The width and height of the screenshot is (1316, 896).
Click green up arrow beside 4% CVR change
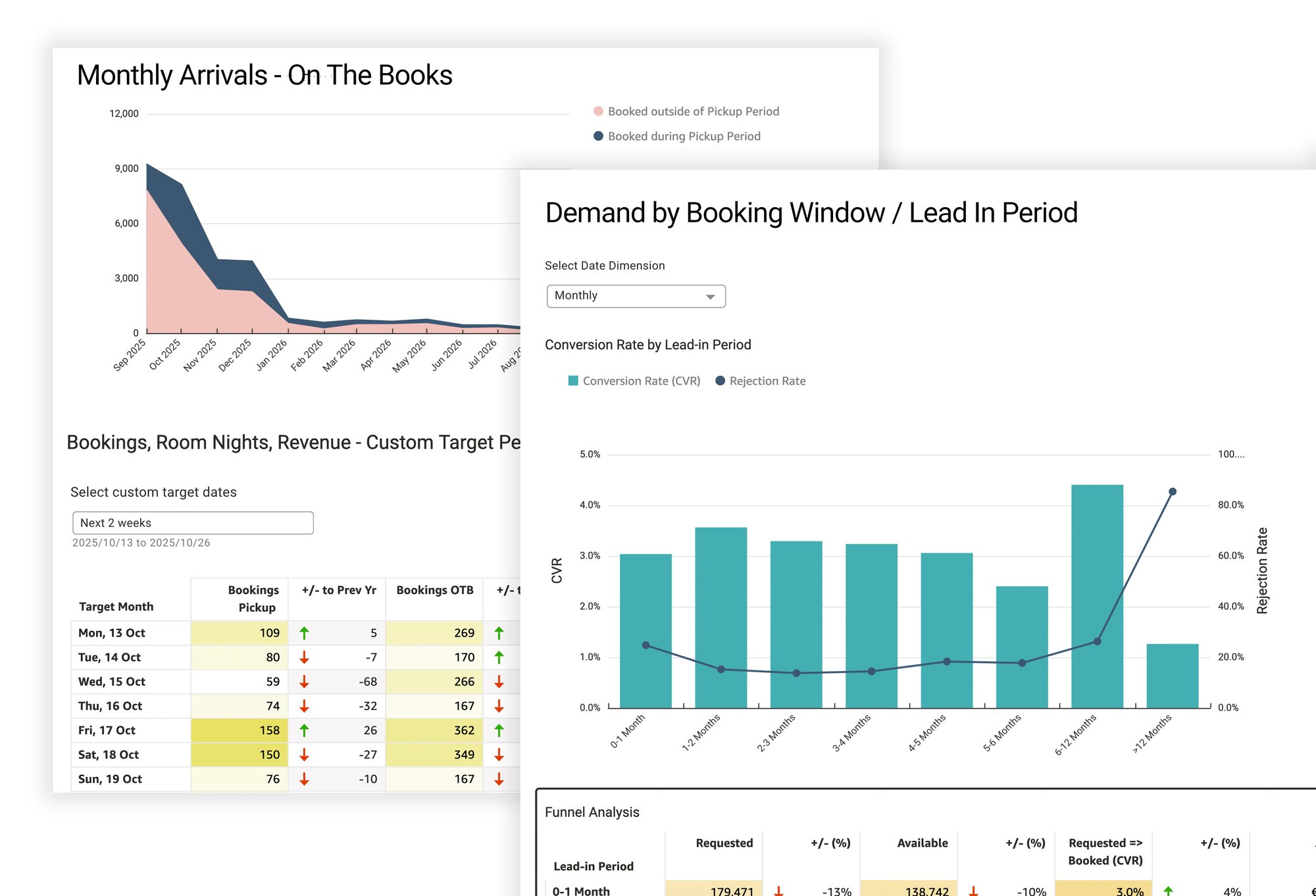pos(1168,891)
